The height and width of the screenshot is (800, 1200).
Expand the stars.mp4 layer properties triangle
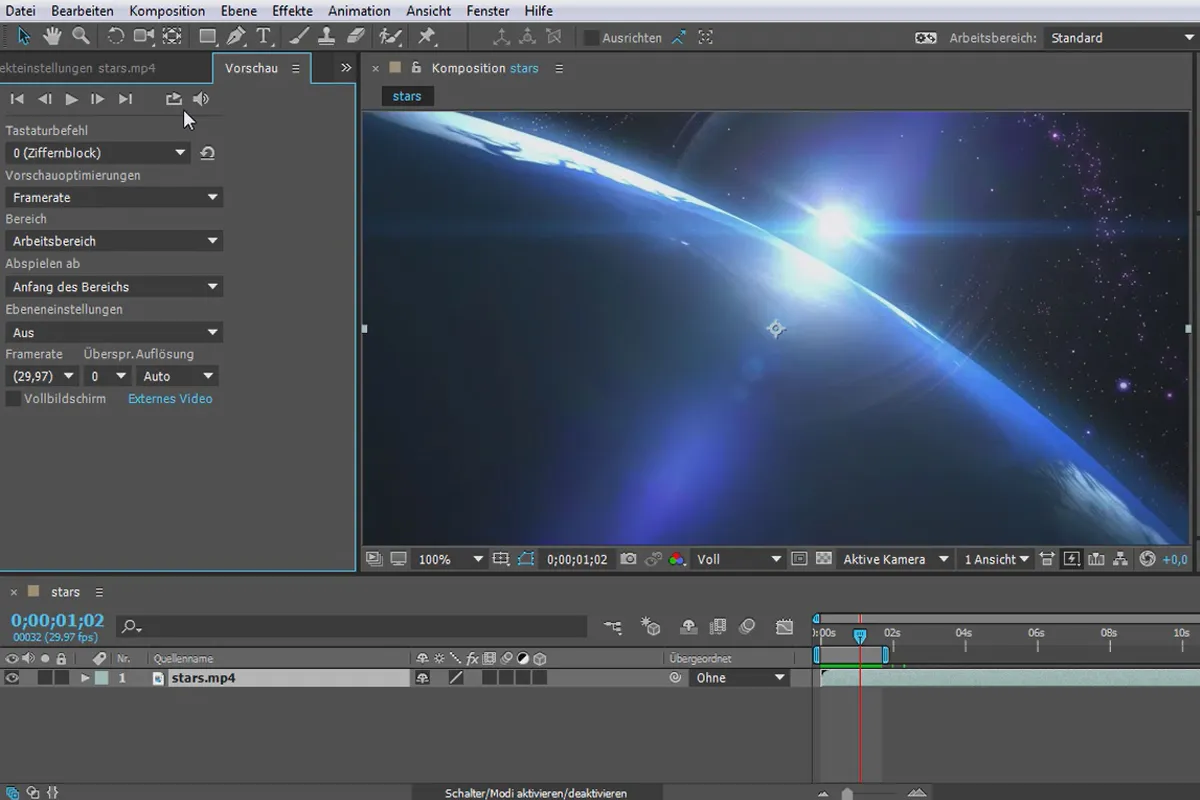85,678
